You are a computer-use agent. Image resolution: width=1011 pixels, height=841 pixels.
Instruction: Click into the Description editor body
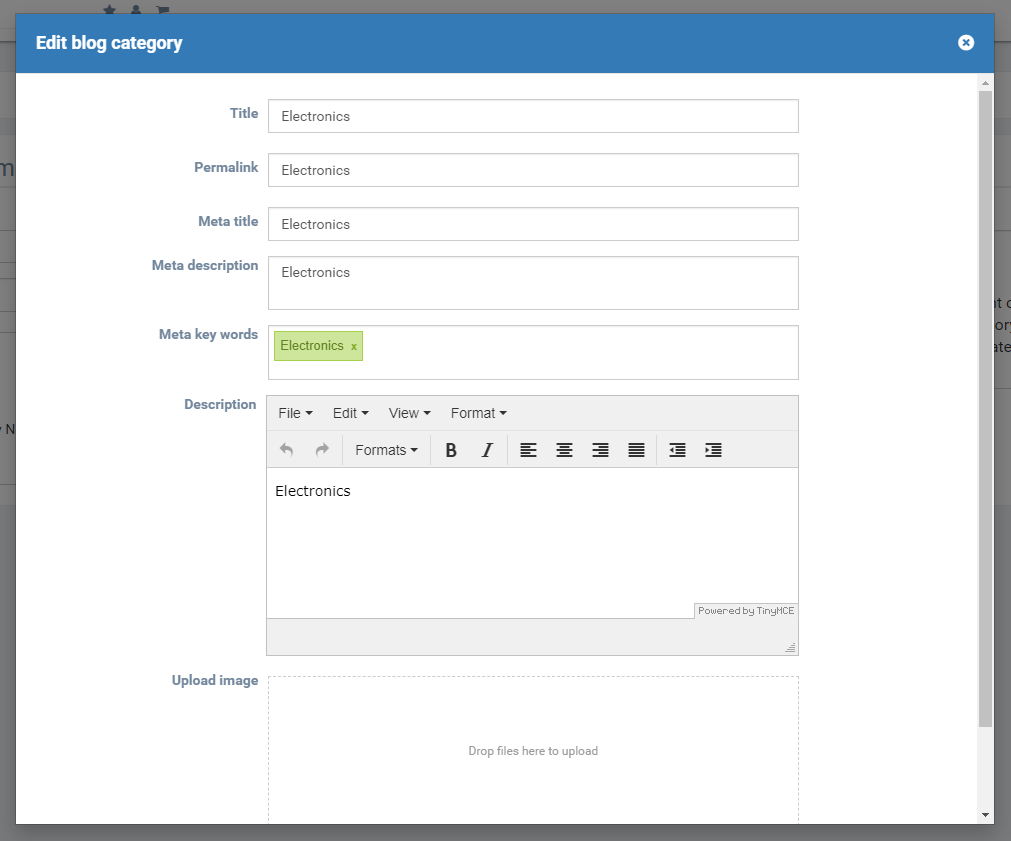[x=532, y=543]
